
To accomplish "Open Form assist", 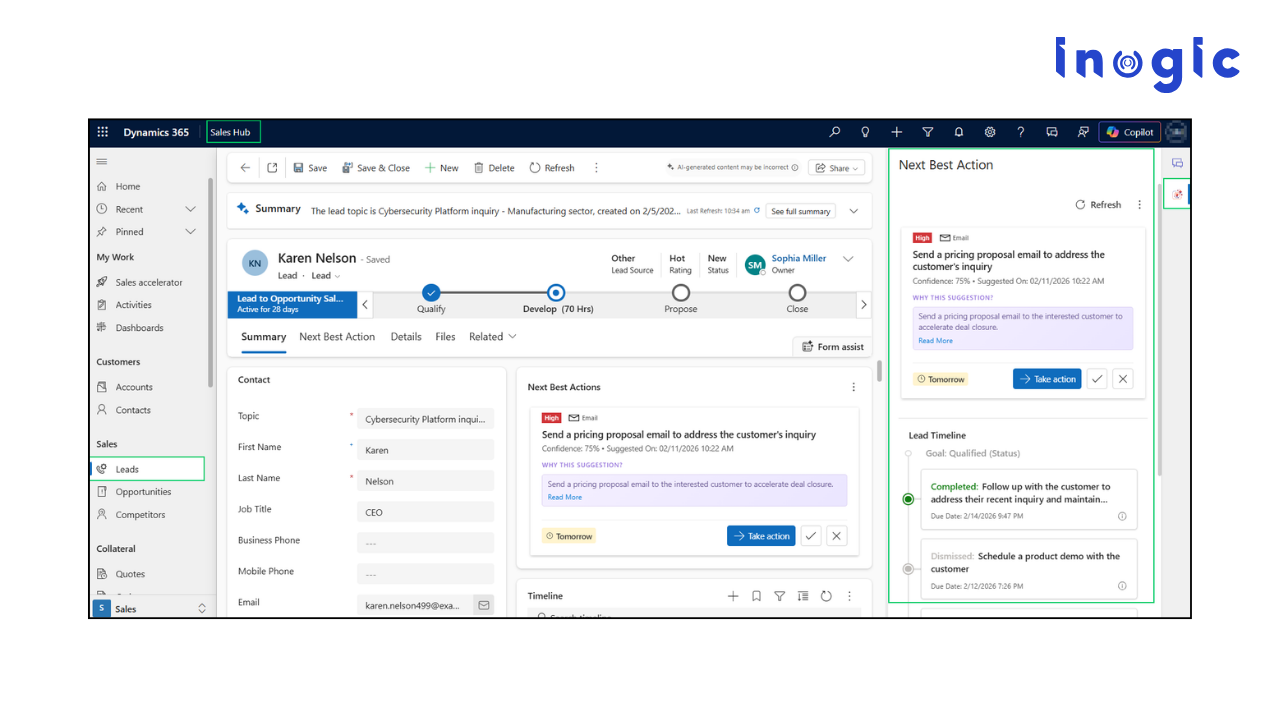I will point(832,346).
